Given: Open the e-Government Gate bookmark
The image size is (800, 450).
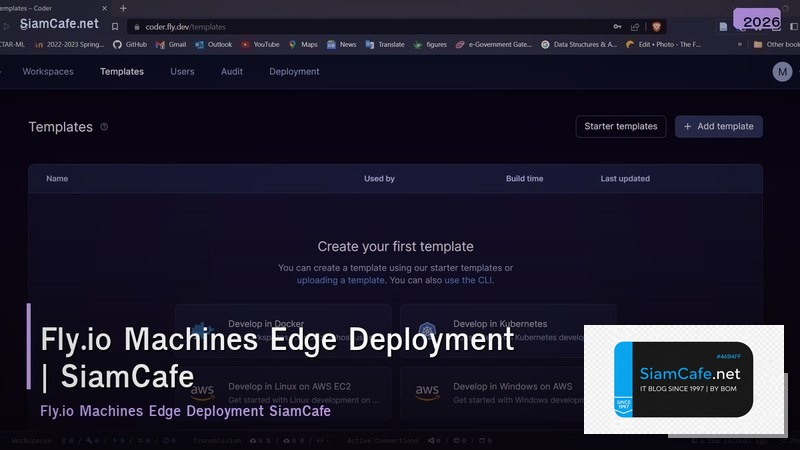Looking at the screenshot, I should pos(493,44).
